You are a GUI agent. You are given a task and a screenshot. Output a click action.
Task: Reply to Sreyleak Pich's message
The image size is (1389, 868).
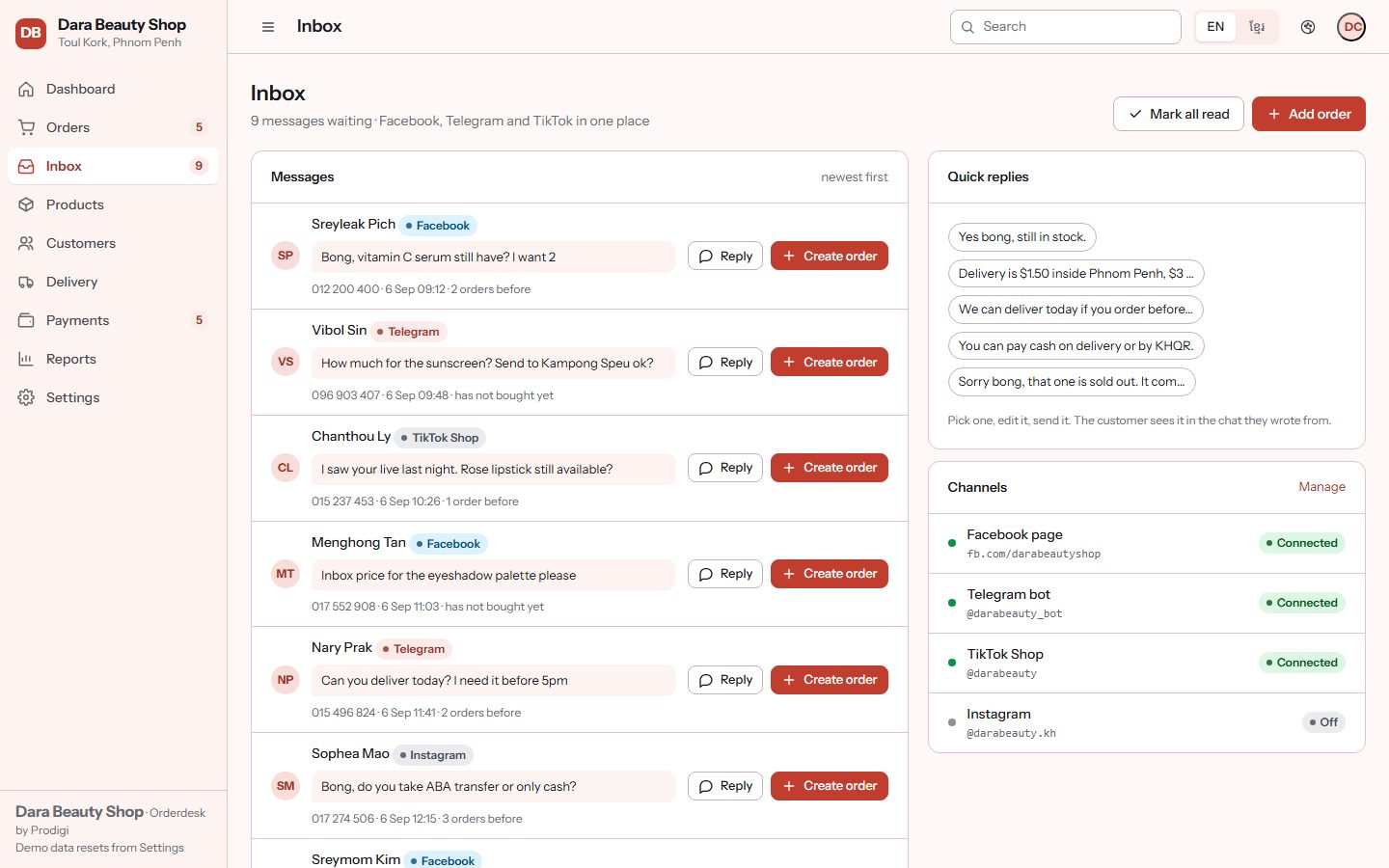tap(725, 257)
